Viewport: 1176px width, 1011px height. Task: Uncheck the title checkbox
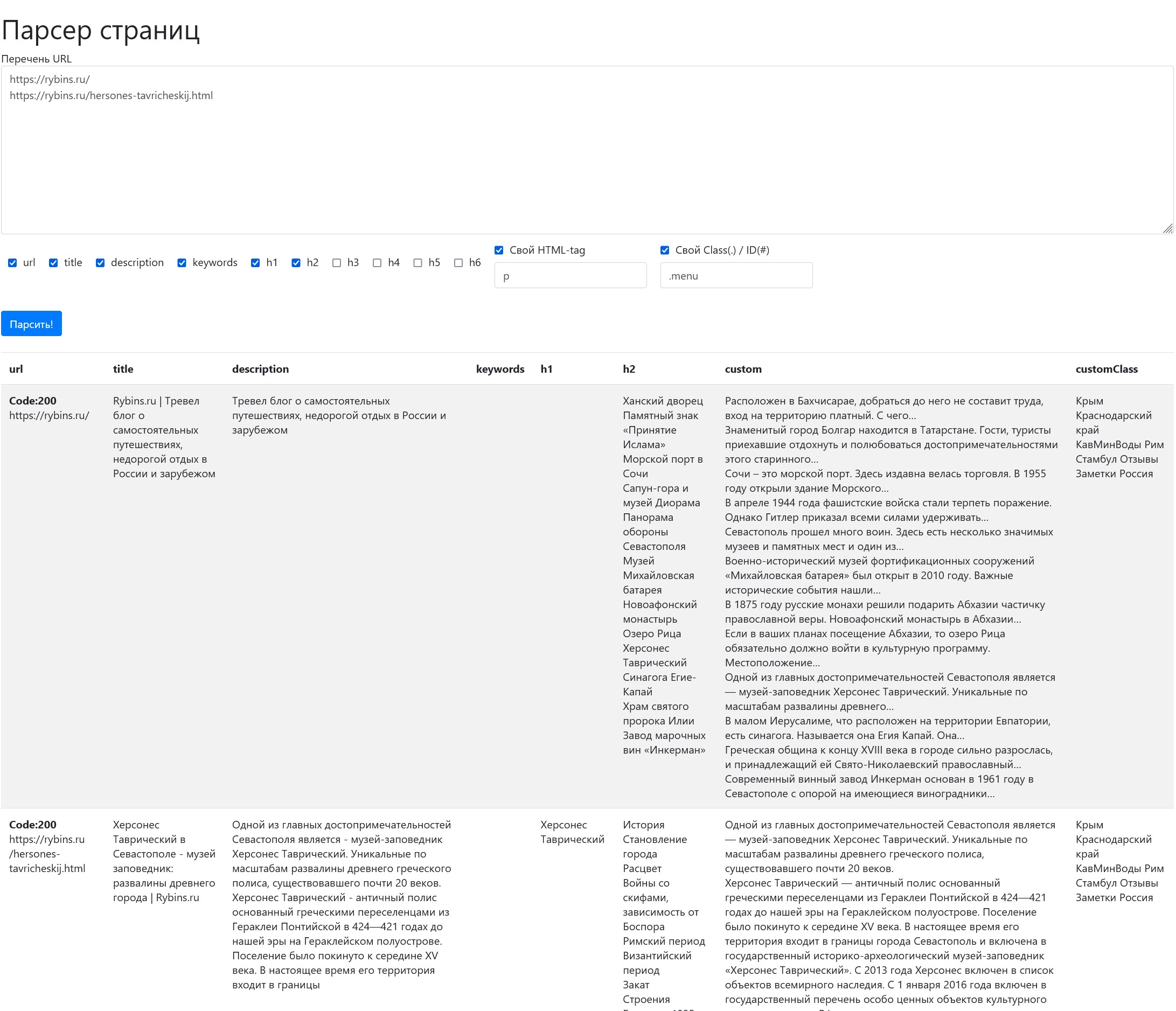[x=53, y=263]
